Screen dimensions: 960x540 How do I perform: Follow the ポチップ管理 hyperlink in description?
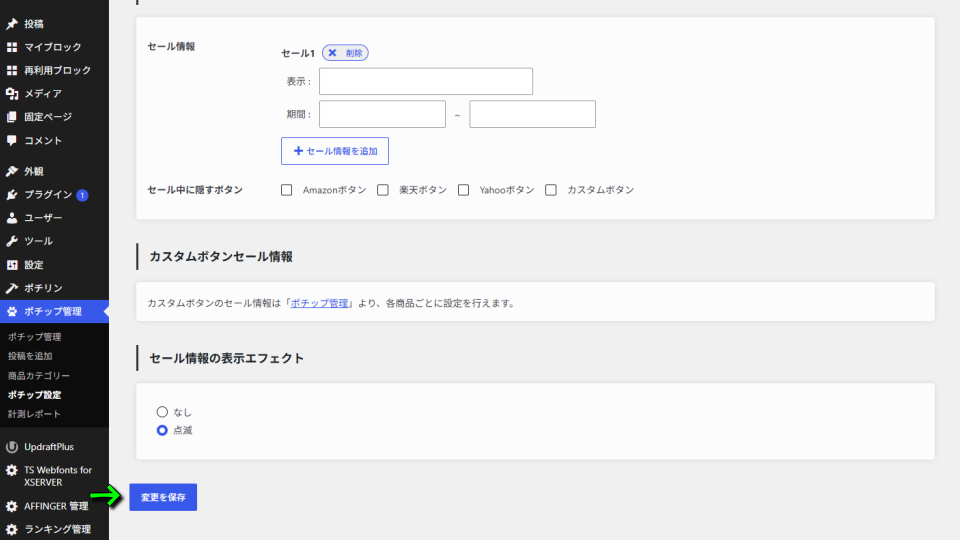pos(319,303)
